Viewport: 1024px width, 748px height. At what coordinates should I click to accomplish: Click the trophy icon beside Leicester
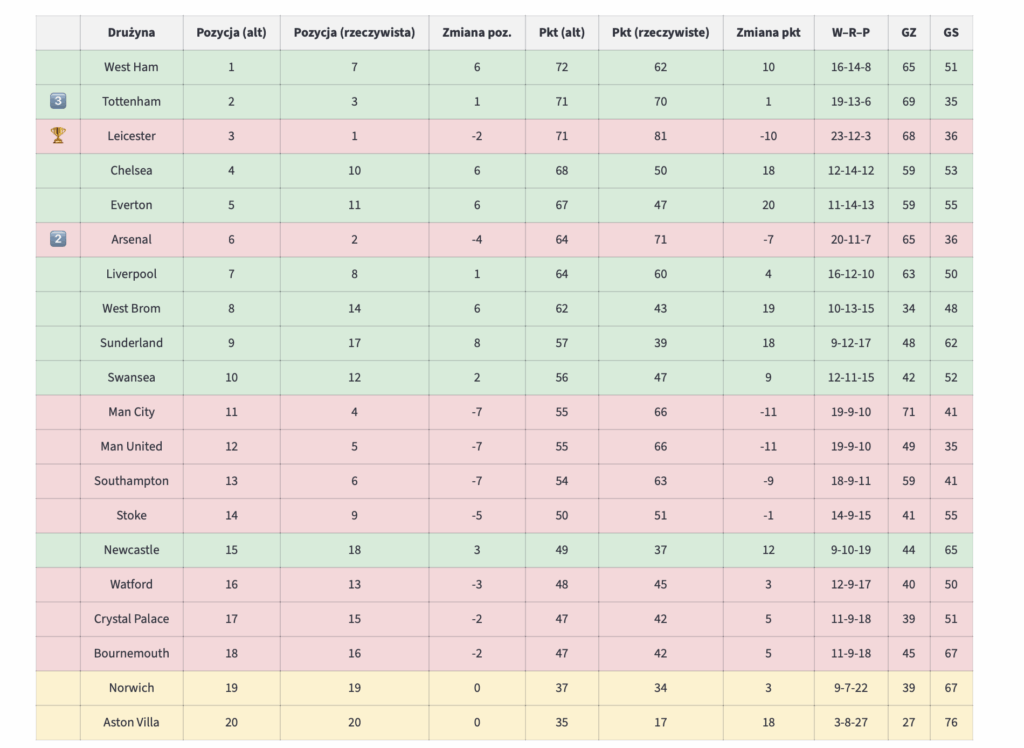pos(58,136)
